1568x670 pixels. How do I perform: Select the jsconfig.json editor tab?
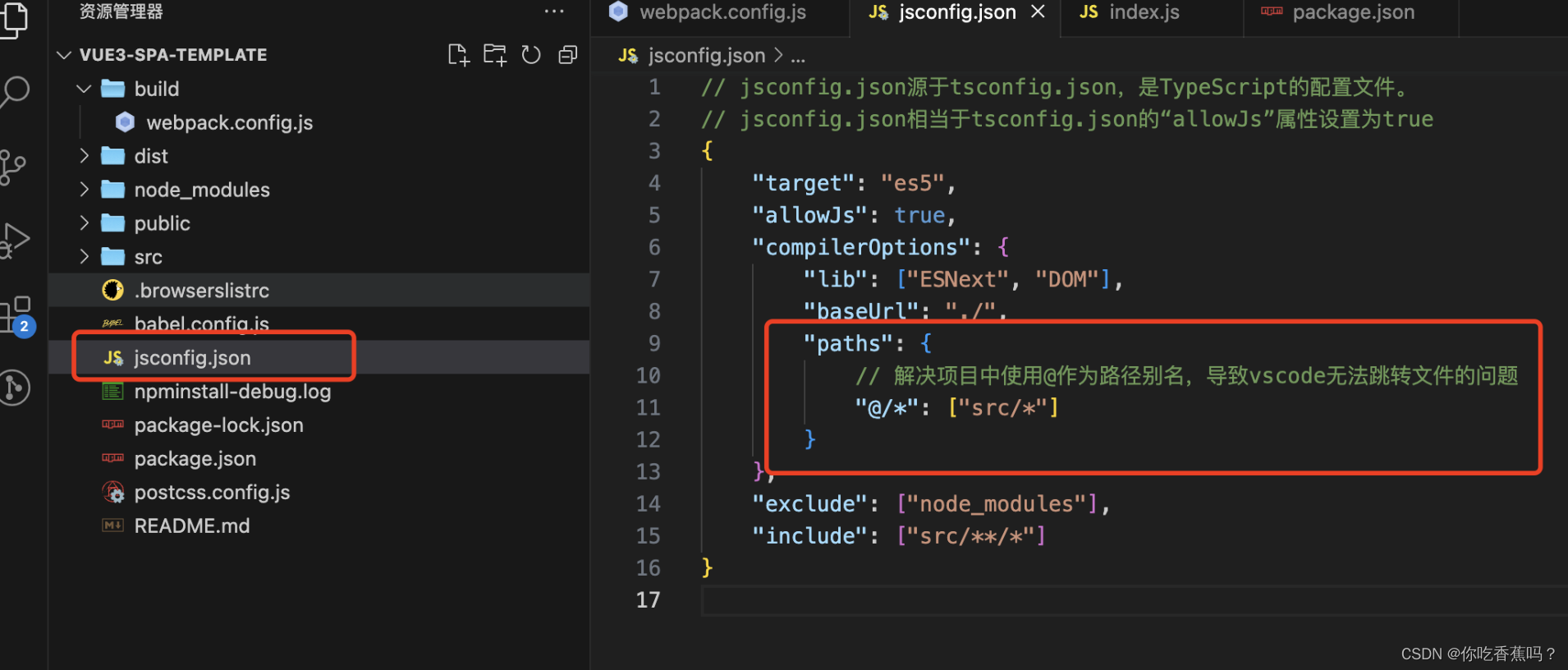(955, 13)
